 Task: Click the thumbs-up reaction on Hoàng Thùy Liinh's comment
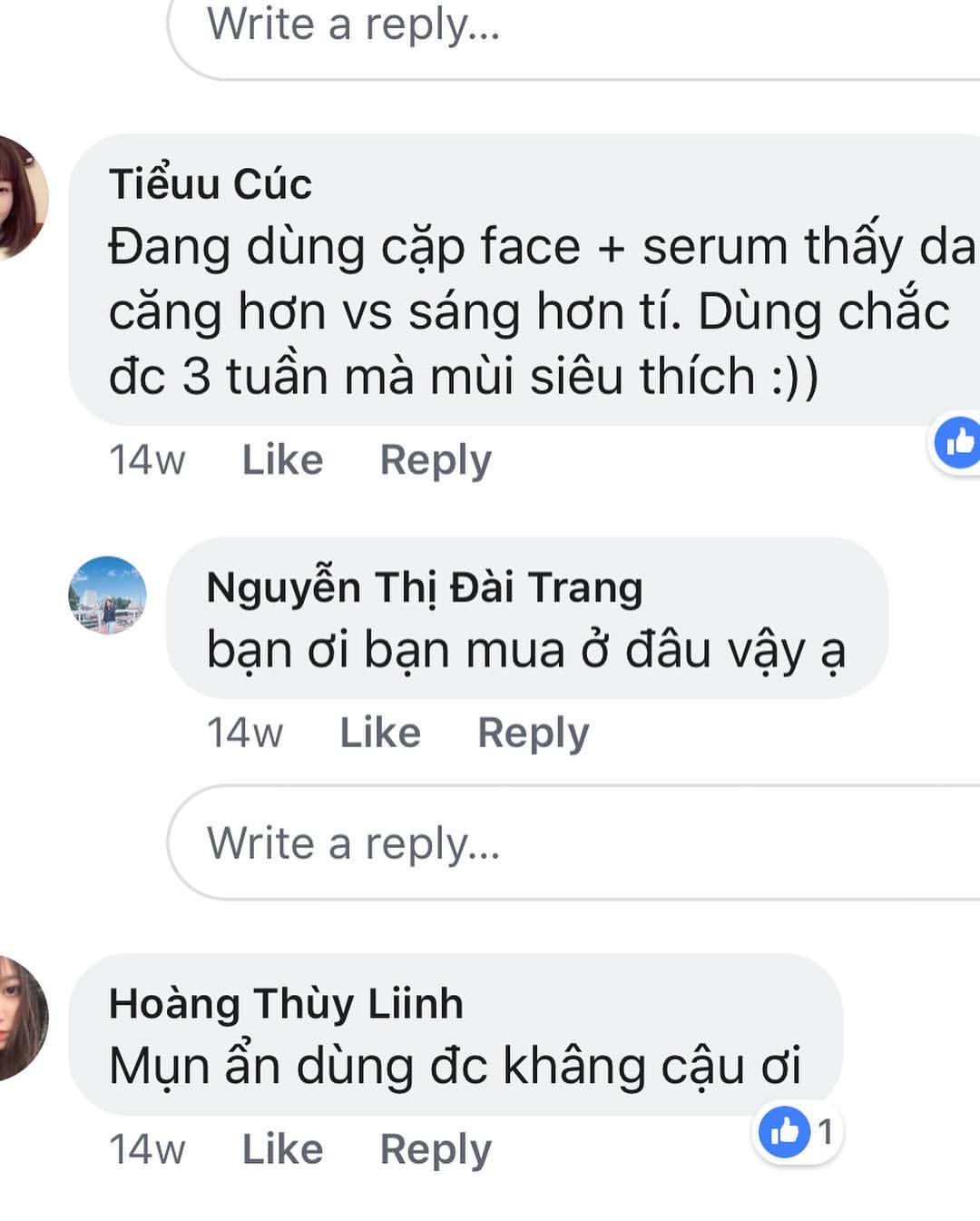tap(784, 1132)
